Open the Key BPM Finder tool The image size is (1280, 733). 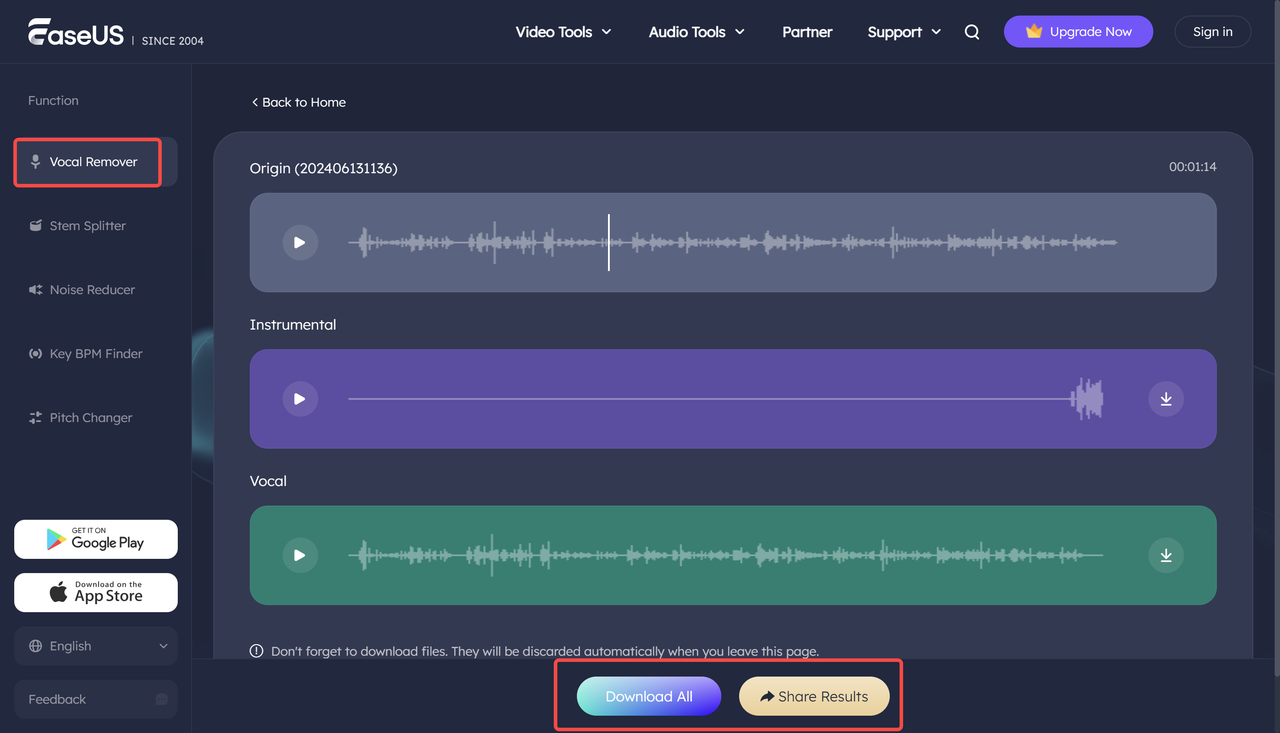click(95, 353)
